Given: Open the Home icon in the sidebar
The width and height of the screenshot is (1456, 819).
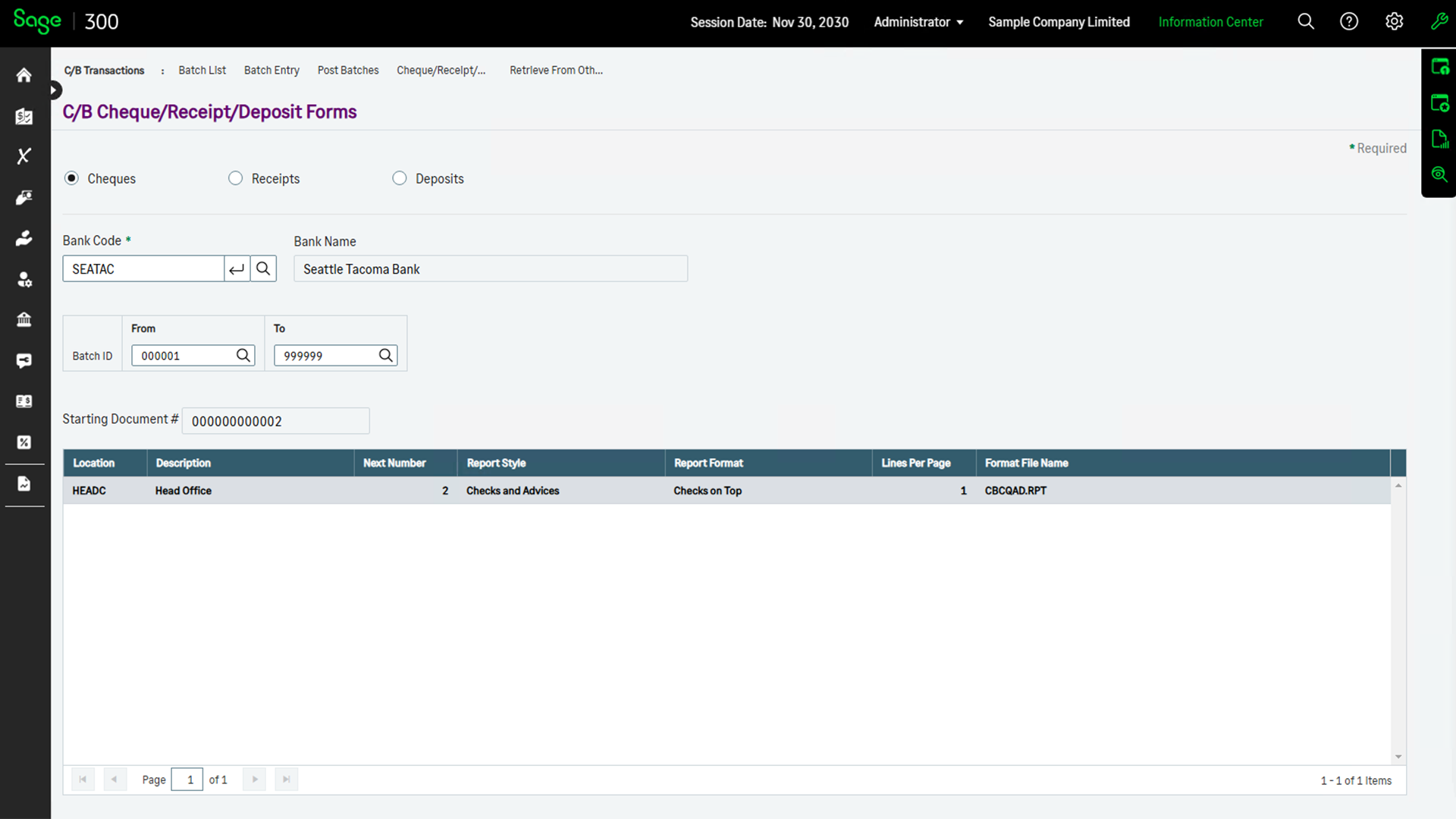Looking at the screenshot, I should [24, 75].
